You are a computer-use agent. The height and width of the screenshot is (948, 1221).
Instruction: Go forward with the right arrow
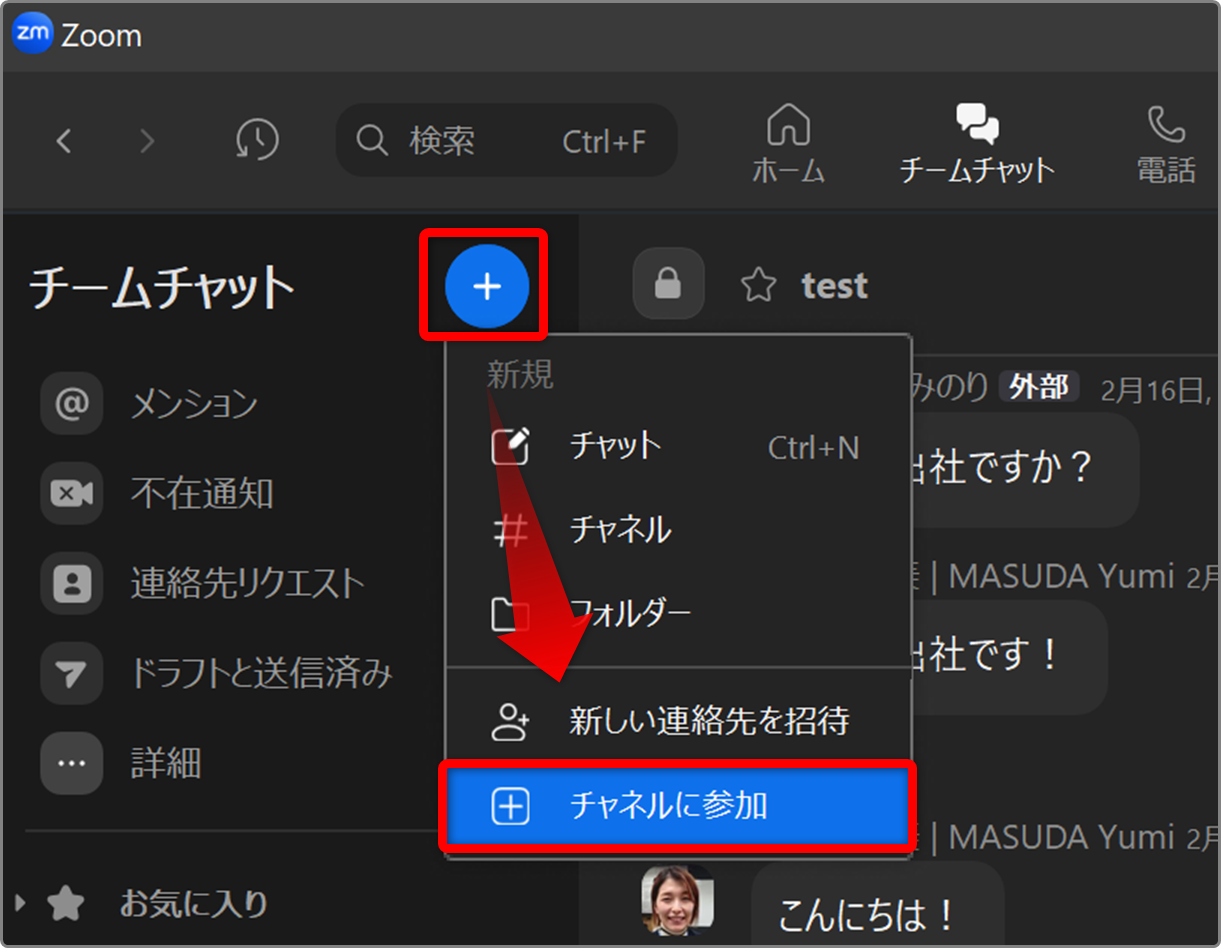pos(147,141)
